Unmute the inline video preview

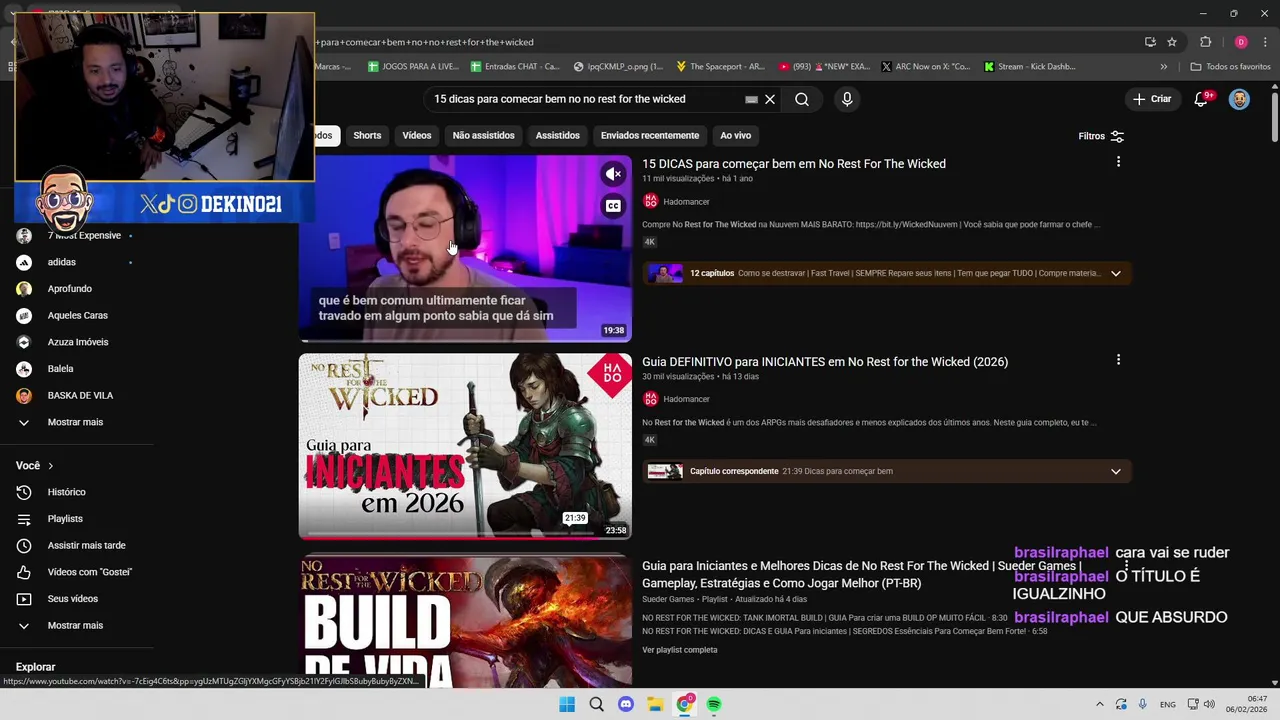pos(613,174)
